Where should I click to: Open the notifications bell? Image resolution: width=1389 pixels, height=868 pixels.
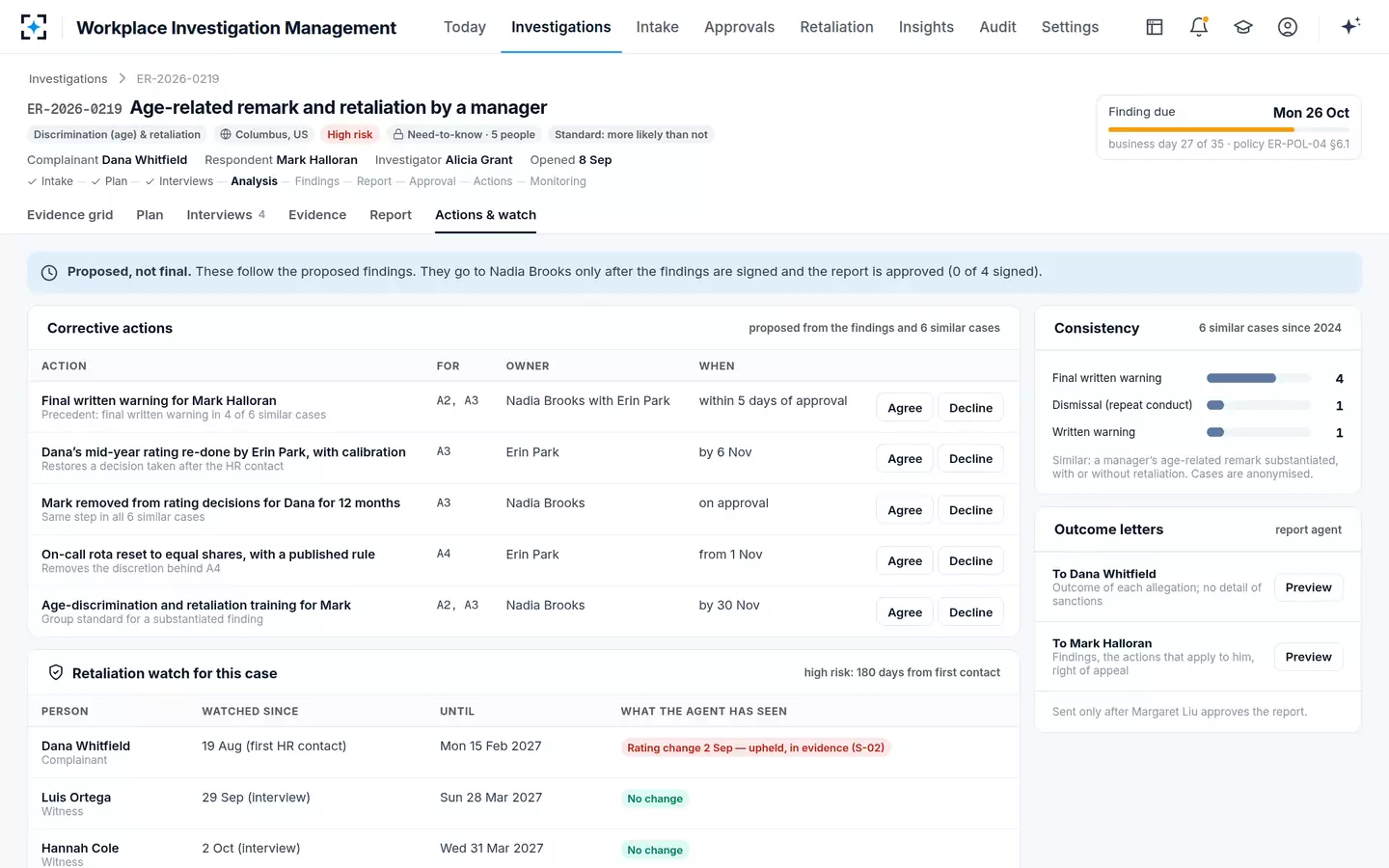pyautogui.click(x=1199, y=27)
